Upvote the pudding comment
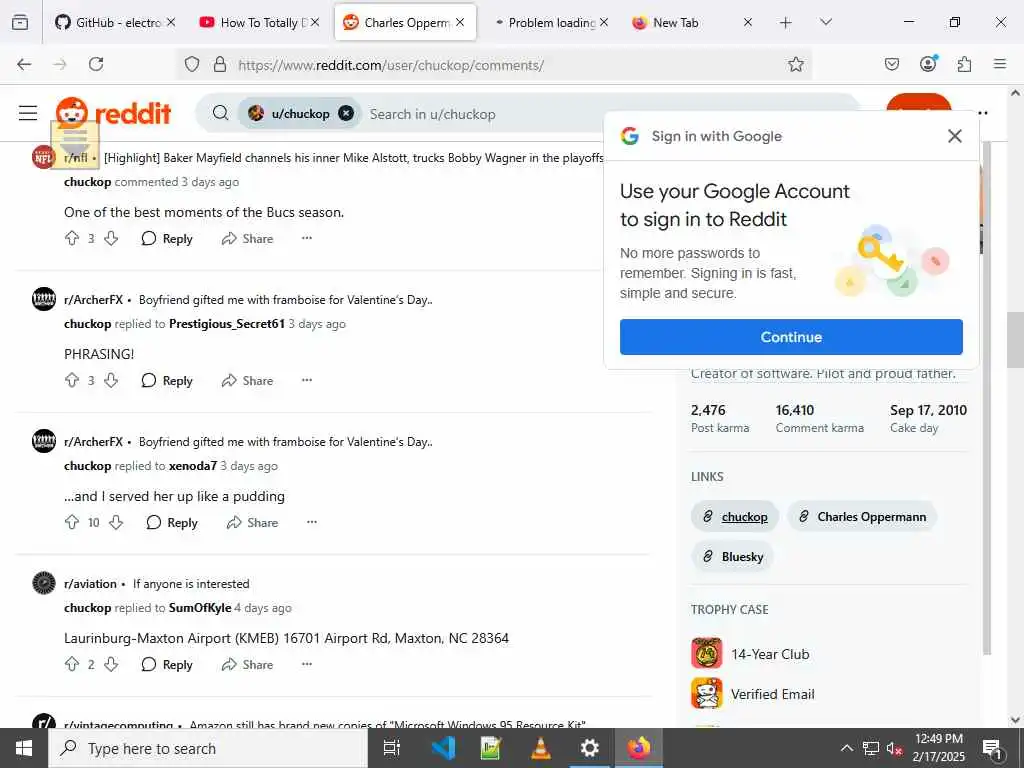 point(72,522)
